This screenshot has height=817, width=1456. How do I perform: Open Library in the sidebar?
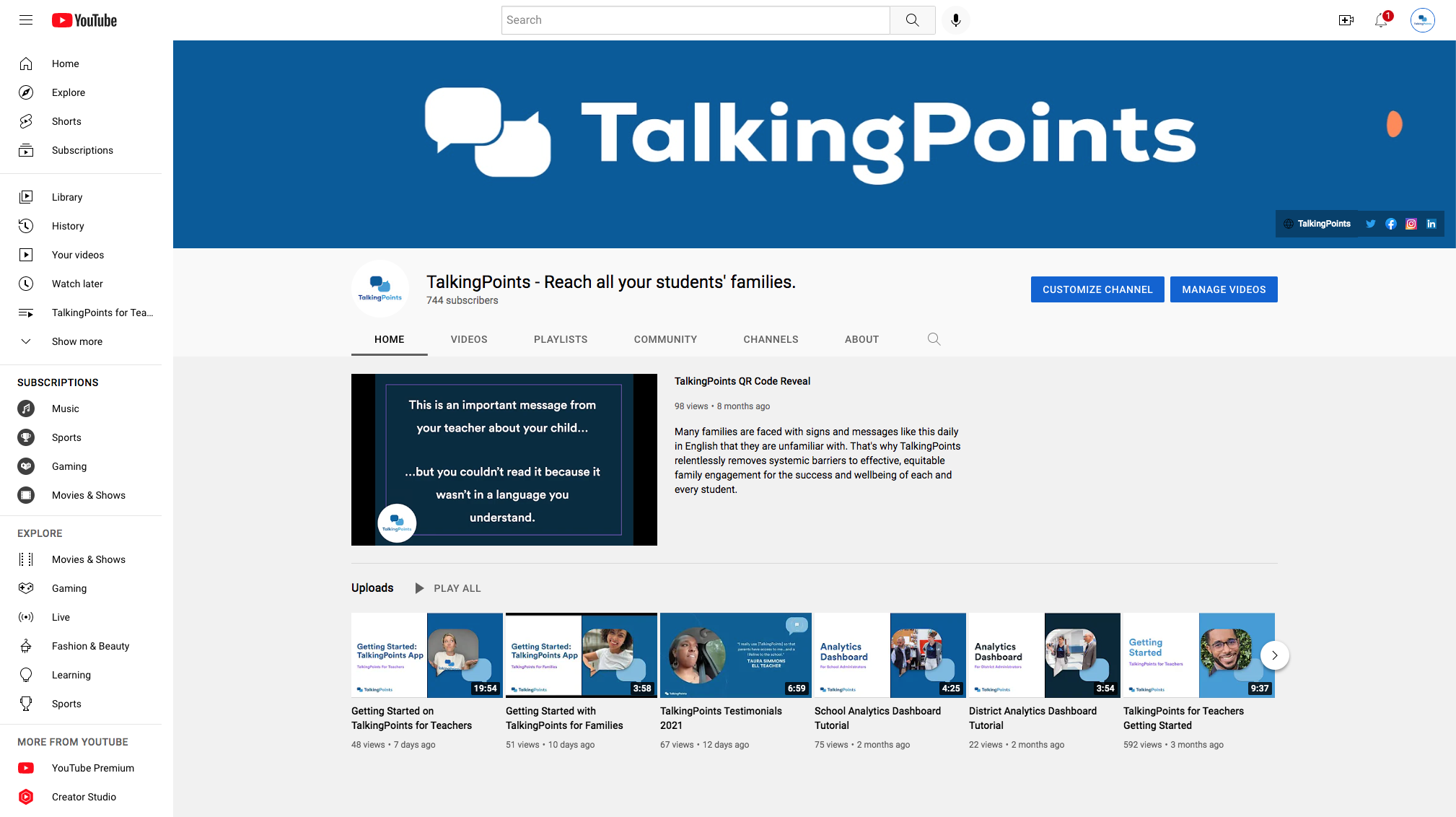point(81,197)
